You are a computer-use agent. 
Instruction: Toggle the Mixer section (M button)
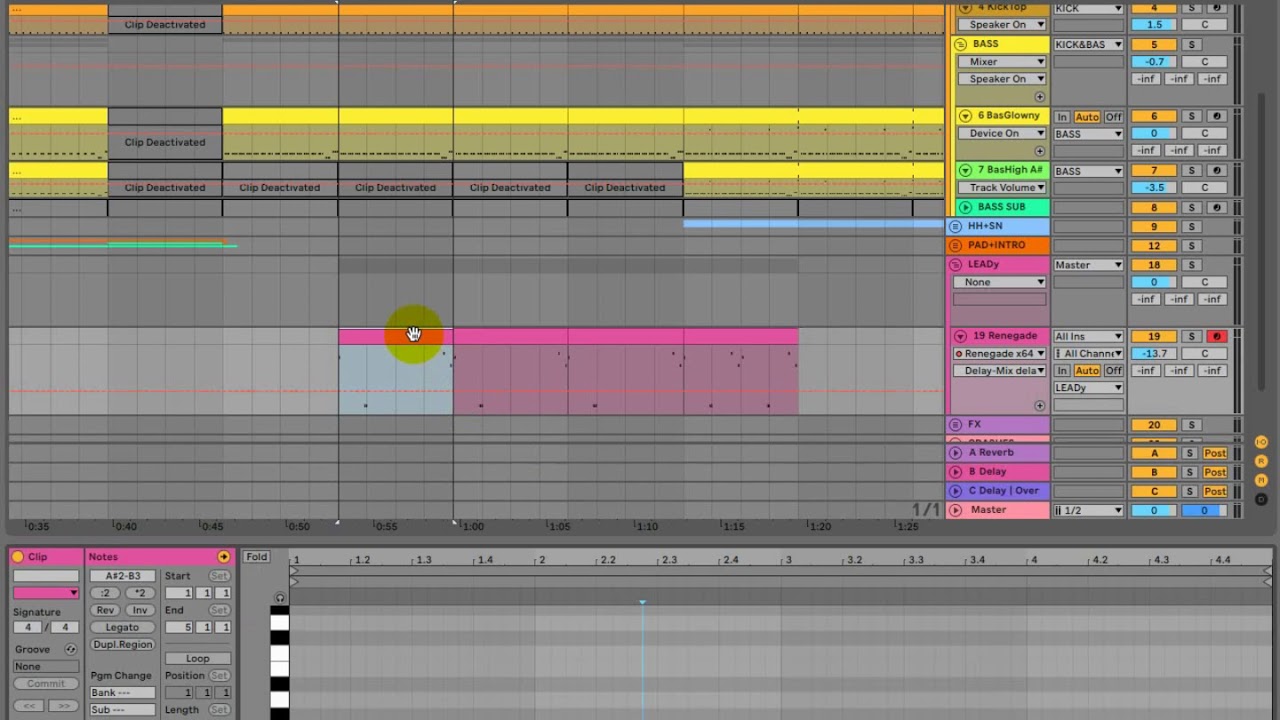coord(1261,480)
